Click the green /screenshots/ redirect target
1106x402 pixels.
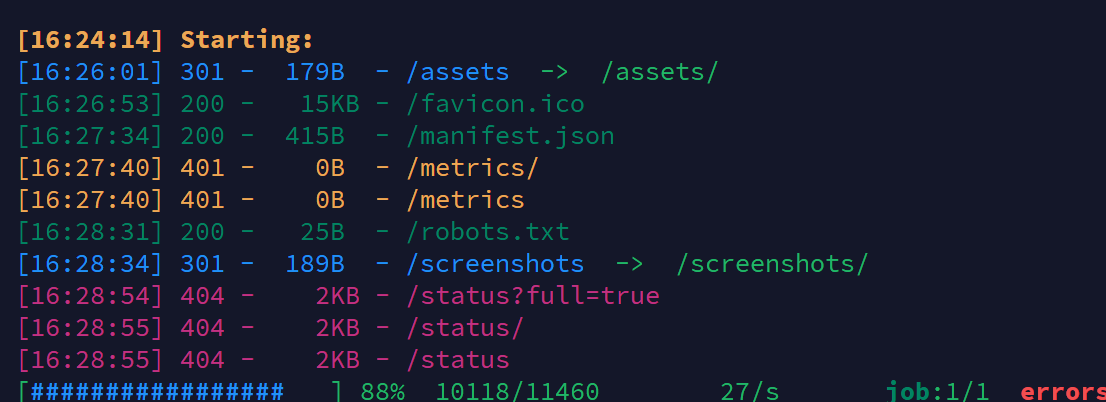point(772,264)
